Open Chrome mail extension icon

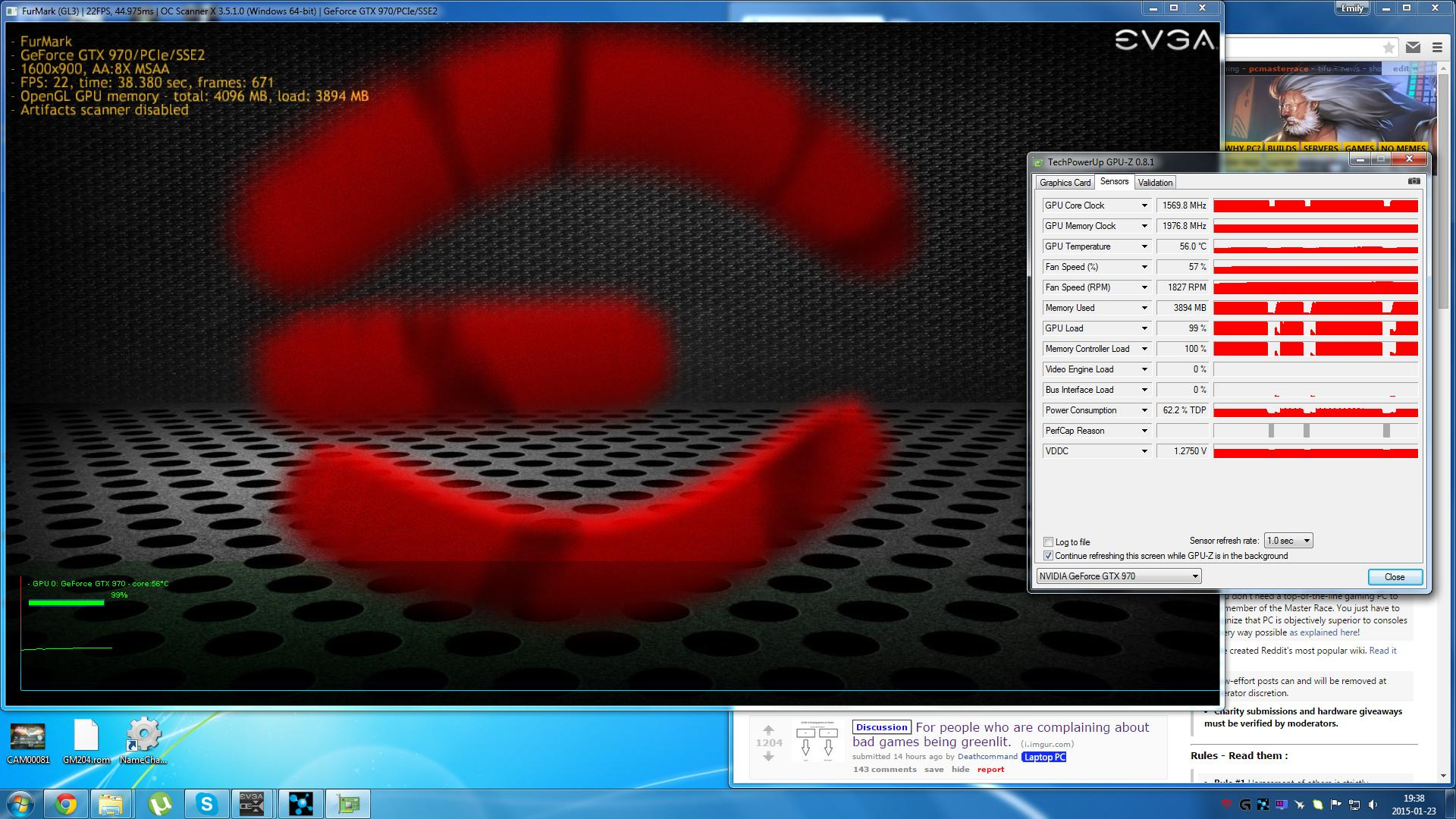(1413, 47)
